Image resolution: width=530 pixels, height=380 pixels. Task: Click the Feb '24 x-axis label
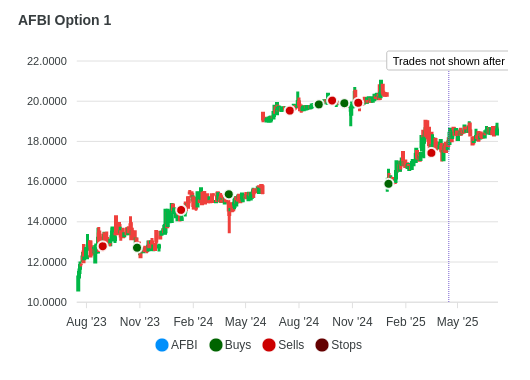pyautogui.click(x=193, y=322)
